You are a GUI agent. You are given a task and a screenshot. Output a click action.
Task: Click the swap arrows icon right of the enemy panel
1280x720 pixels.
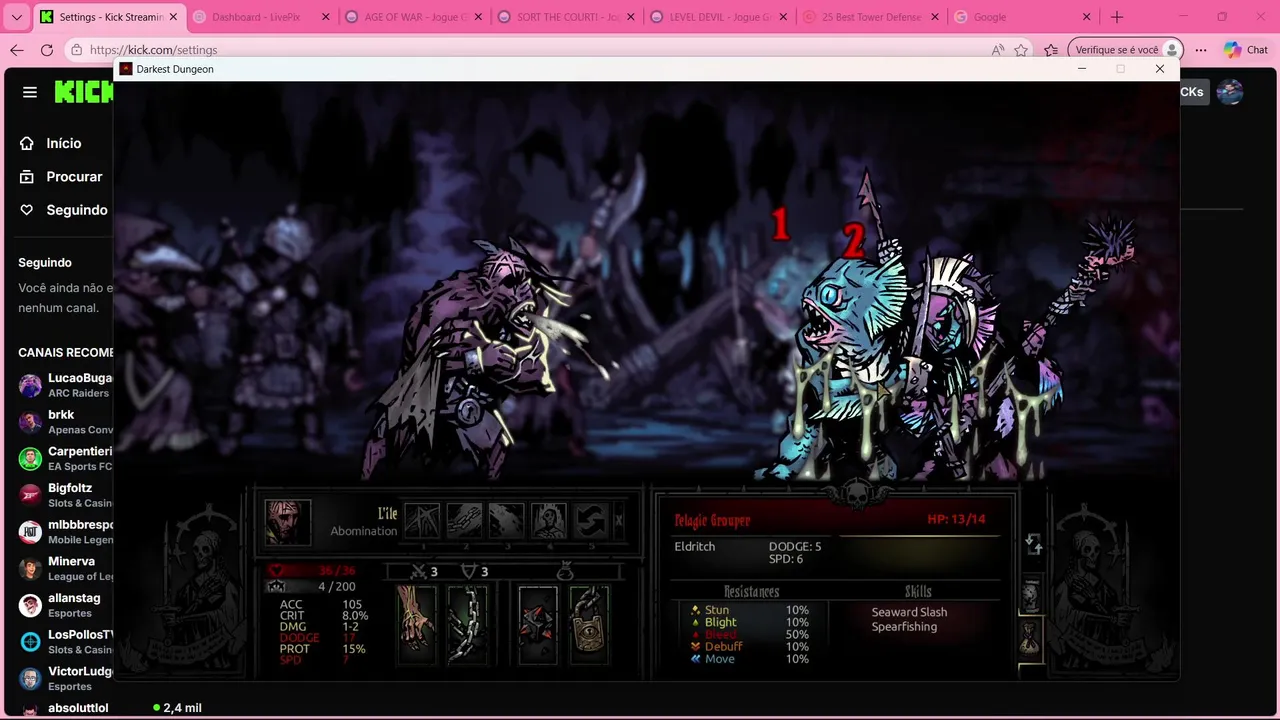coord(1034,544)
